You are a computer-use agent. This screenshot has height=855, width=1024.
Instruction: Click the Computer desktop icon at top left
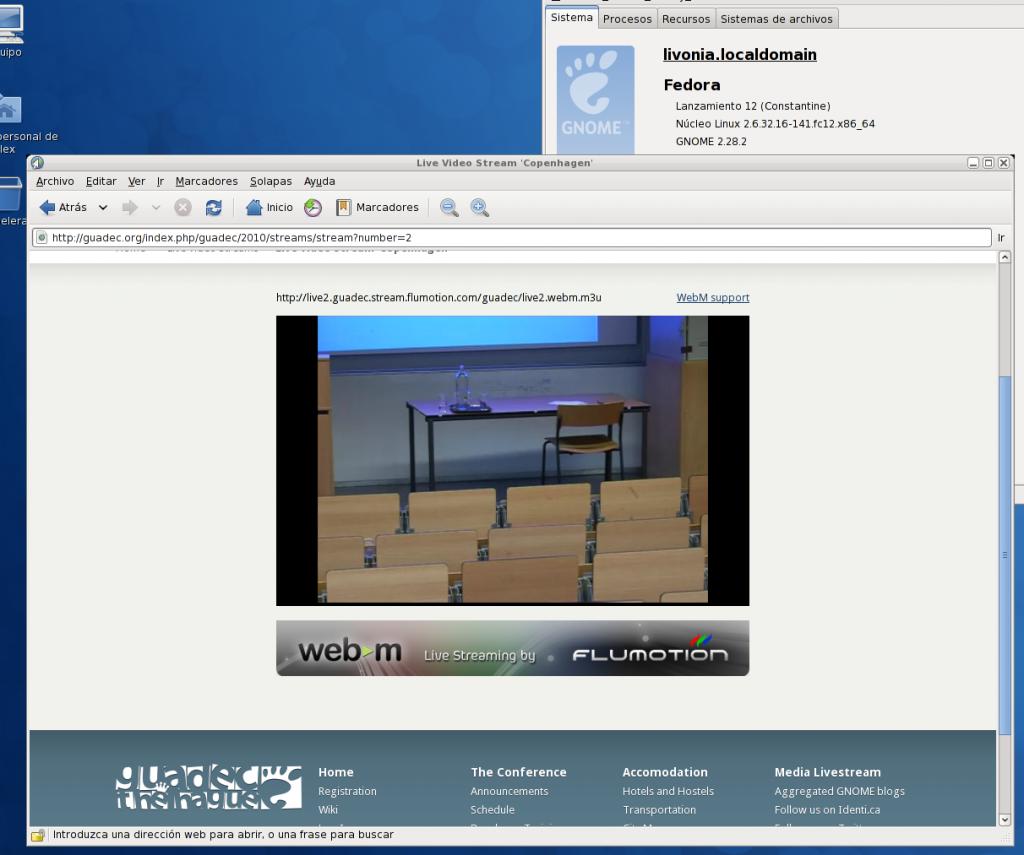tap(10, 26)
